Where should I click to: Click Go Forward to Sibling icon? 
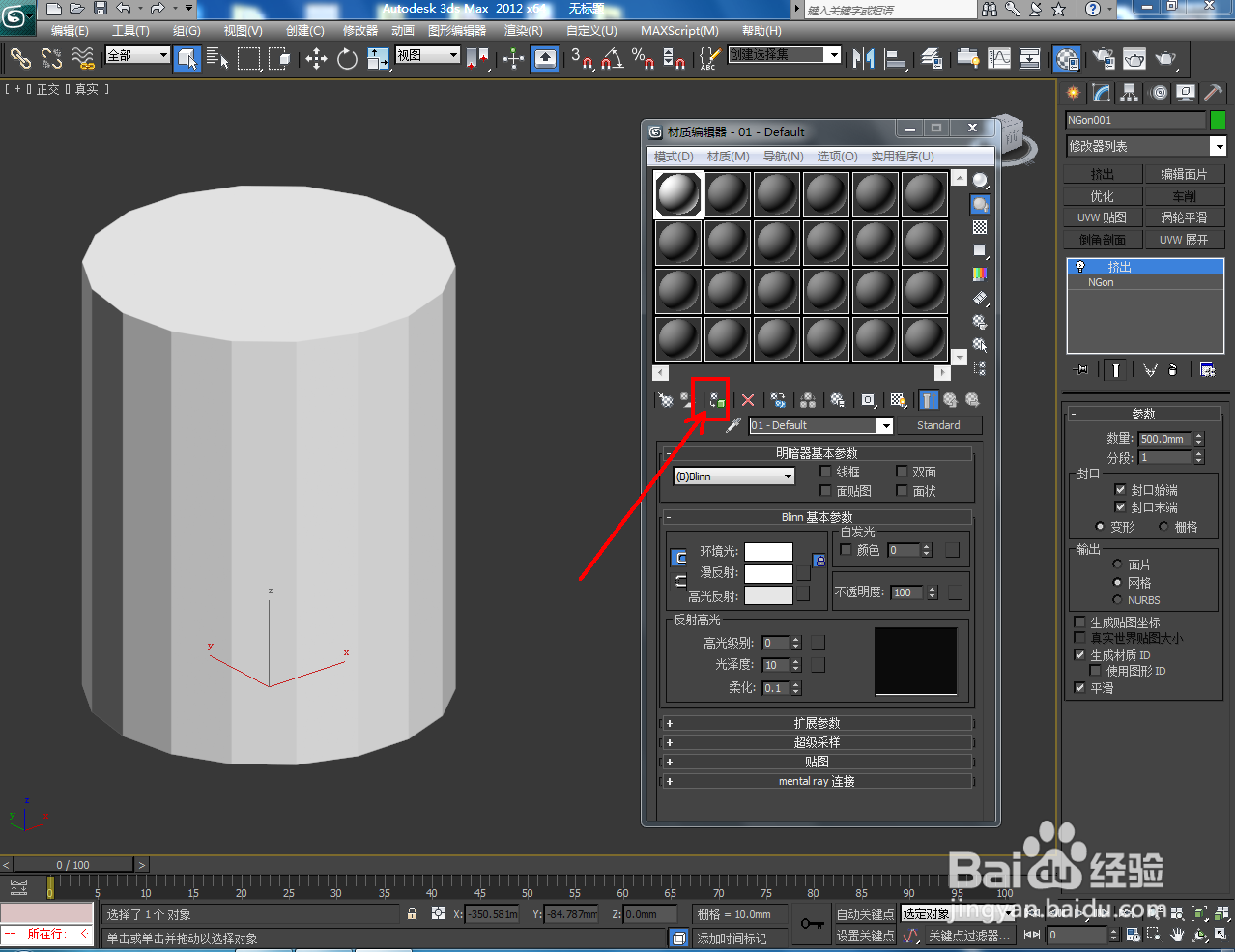[x=972, y=400]
